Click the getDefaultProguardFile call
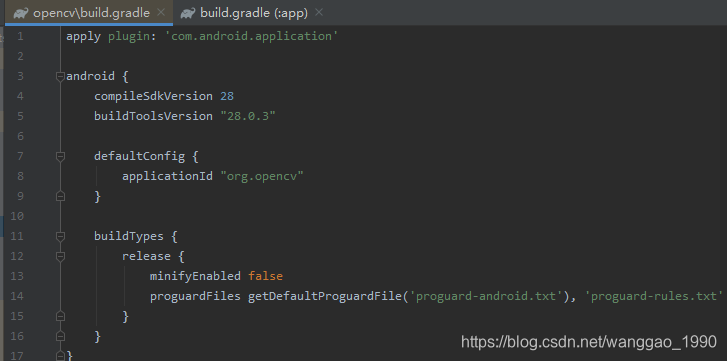Image resolution: width=727 pixels, height=361 pixels. 325,296
